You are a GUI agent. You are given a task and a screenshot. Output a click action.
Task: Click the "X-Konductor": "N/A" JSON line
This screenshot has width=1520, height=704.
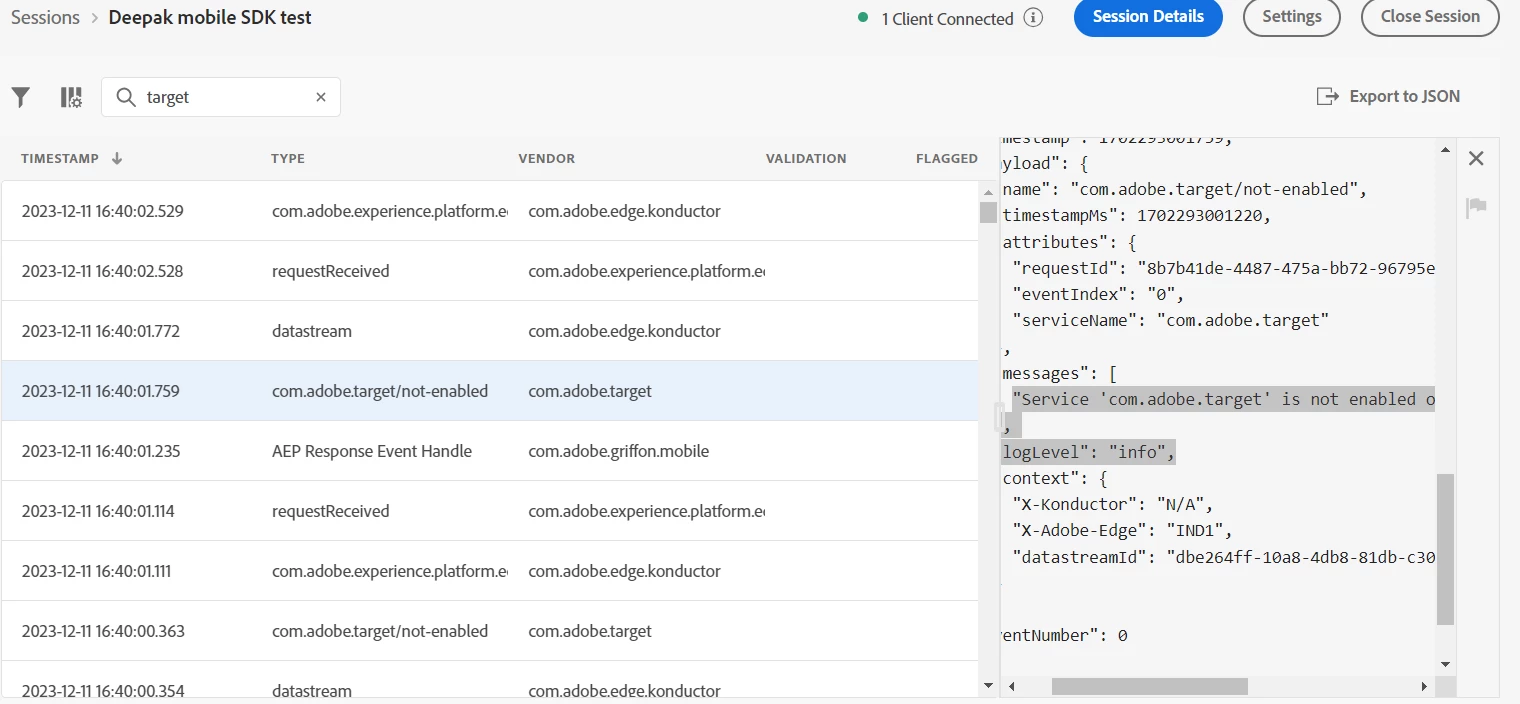(1112, 504)
